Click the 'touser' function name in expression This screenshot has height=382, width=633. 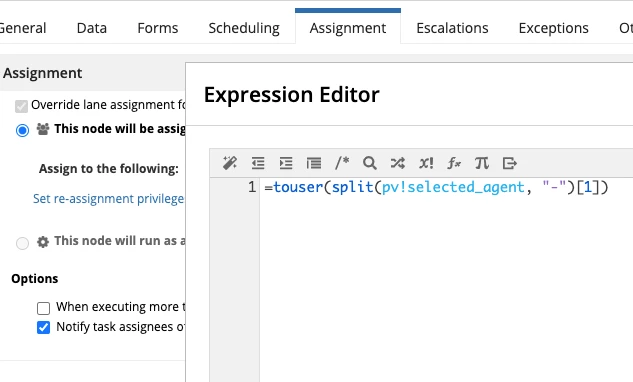point(298,187)
